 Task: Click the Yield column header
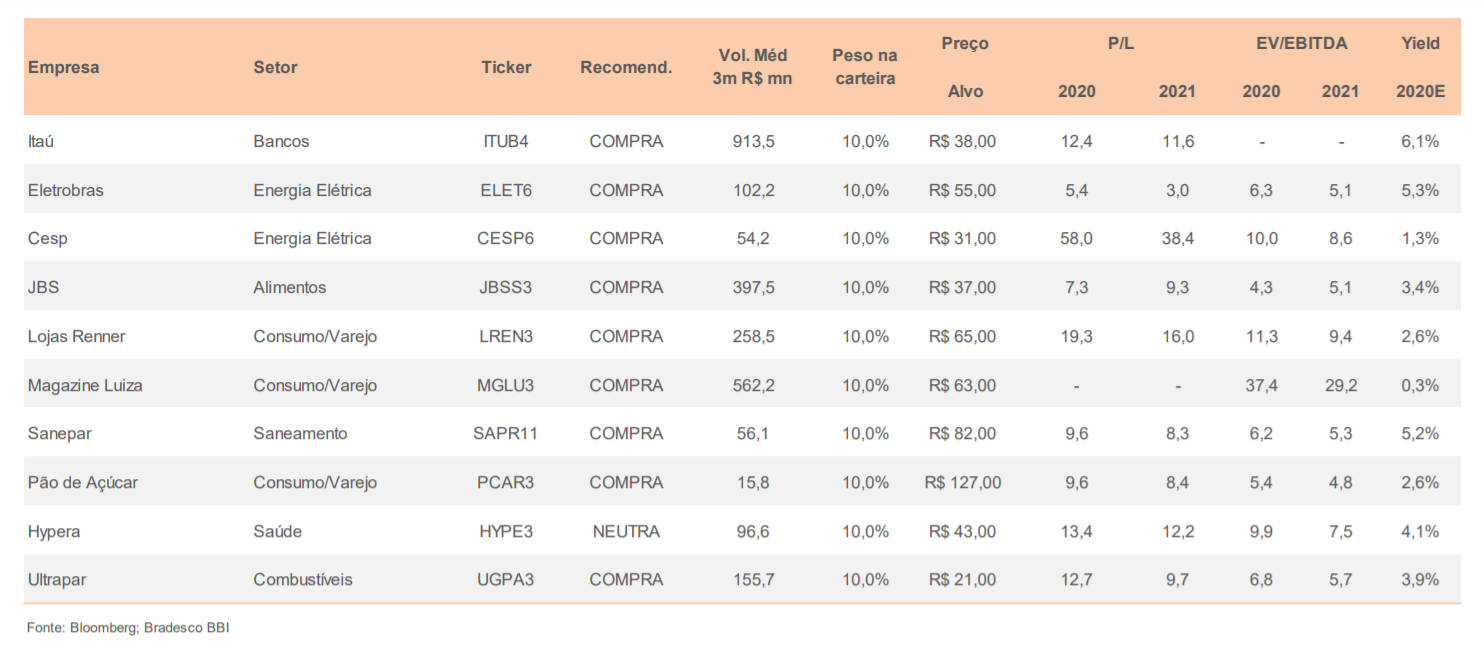click(1420, 43)
